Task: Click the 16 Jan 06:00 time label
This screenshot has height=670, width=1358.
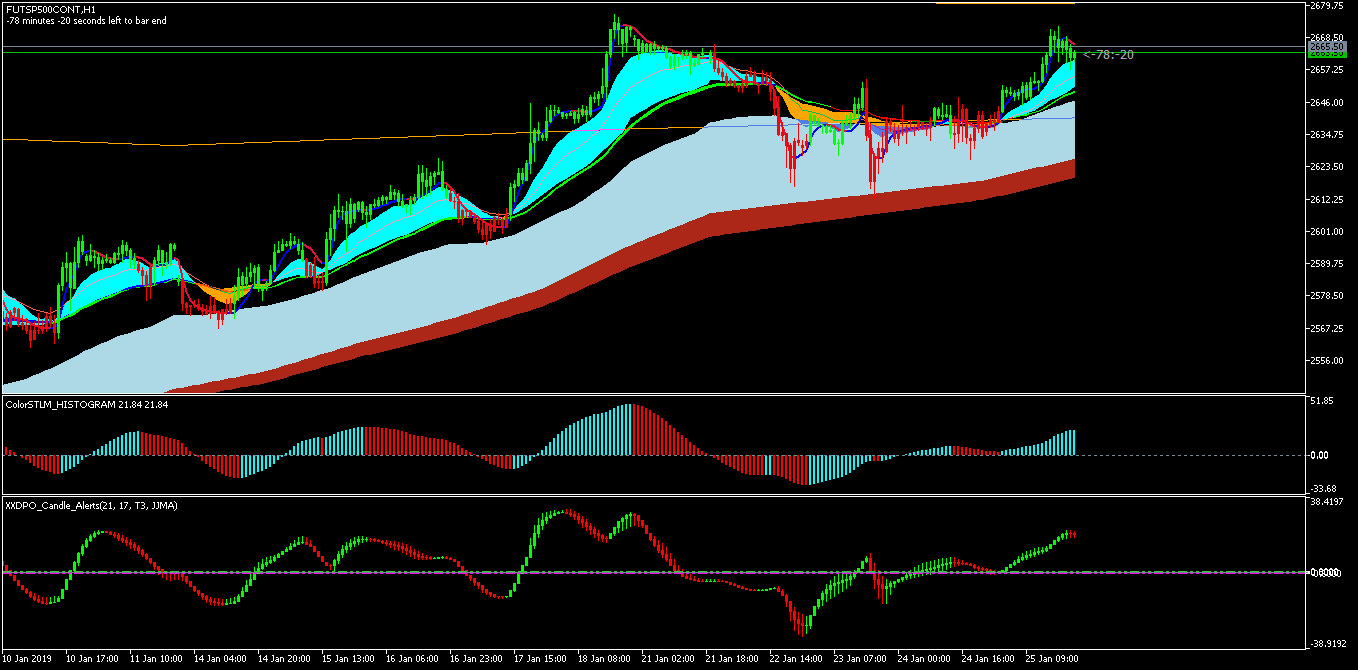Action: (412, 660)
